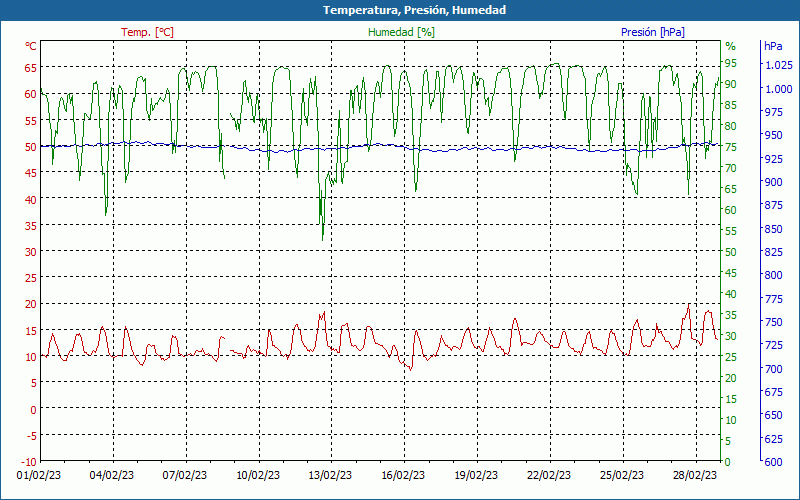
Task: Click the '600' pressure axis value
Action: pyautogui.click(x=773, y=462)
